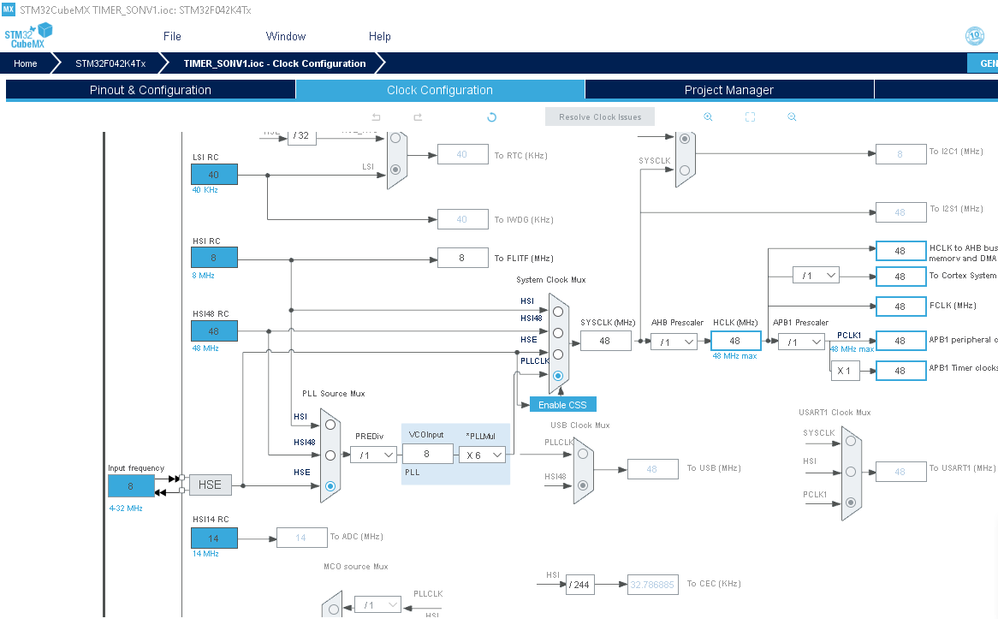Click the MX application icon in the title bar

tap(8, 10)
